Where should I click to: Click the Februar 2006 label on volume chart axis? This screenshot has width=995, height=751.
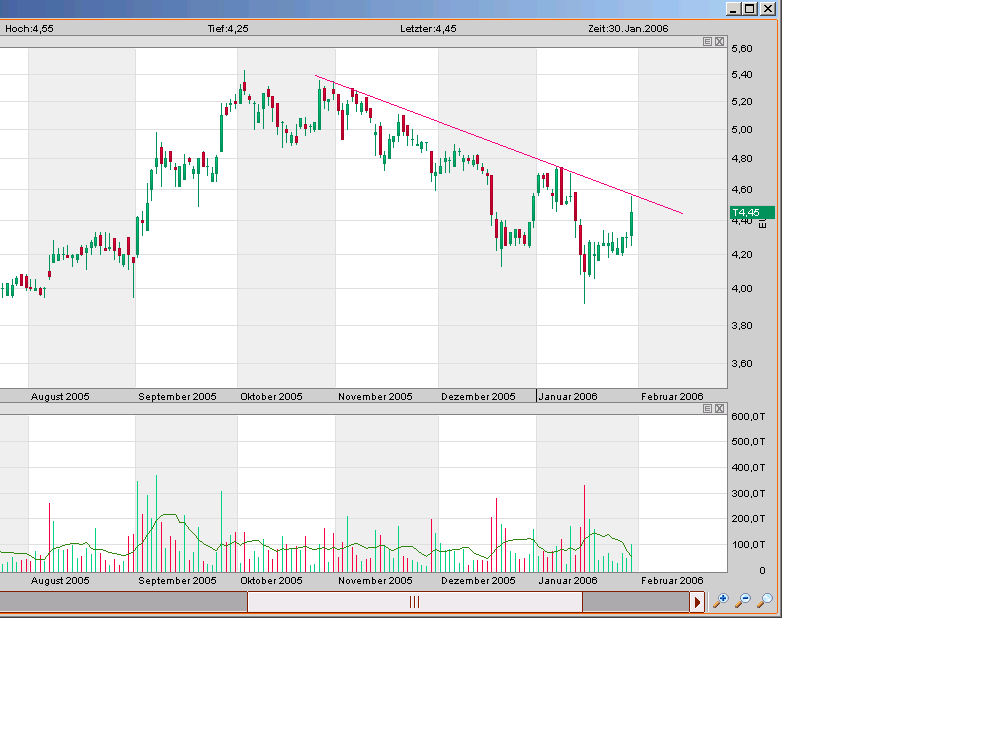point(672,580)
